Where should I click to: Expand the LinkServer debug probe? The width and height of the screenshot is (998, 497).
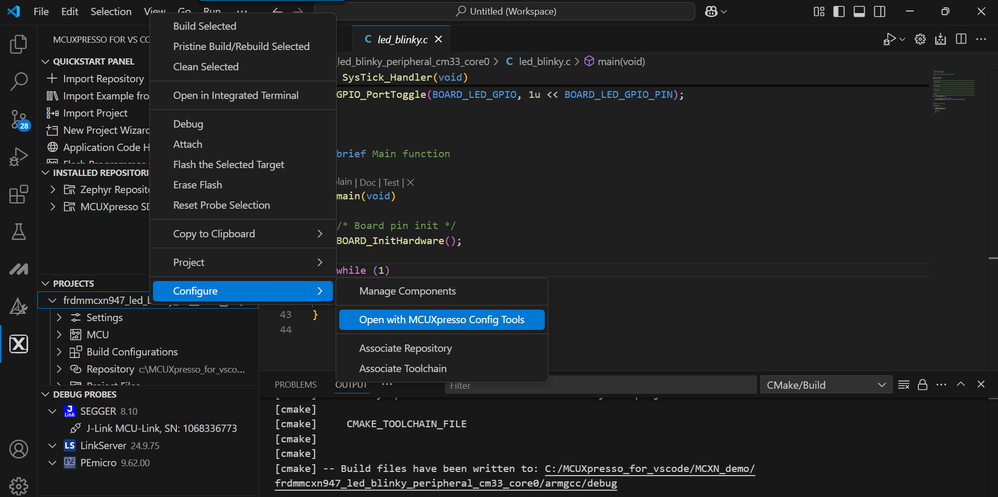click(53, 445)
